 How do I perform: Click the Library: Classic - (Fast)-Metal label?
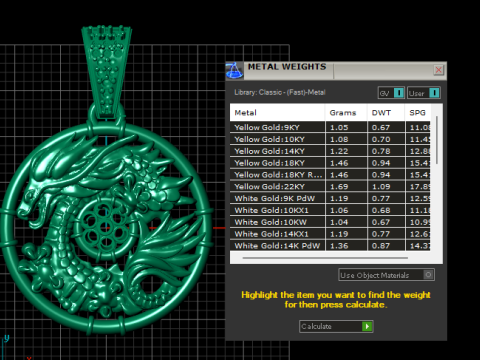coord(280,92)
